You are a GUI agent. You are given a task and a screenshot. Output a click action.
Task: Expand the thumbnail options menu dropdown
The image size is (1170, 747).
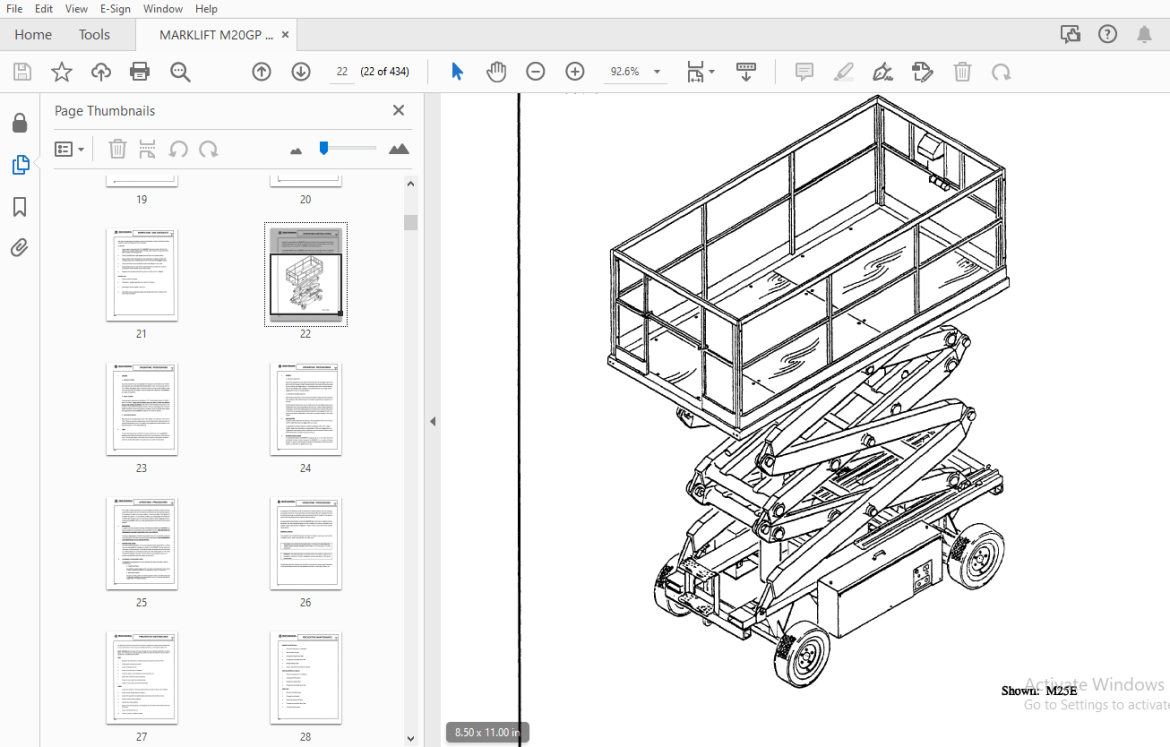(69, 149)
